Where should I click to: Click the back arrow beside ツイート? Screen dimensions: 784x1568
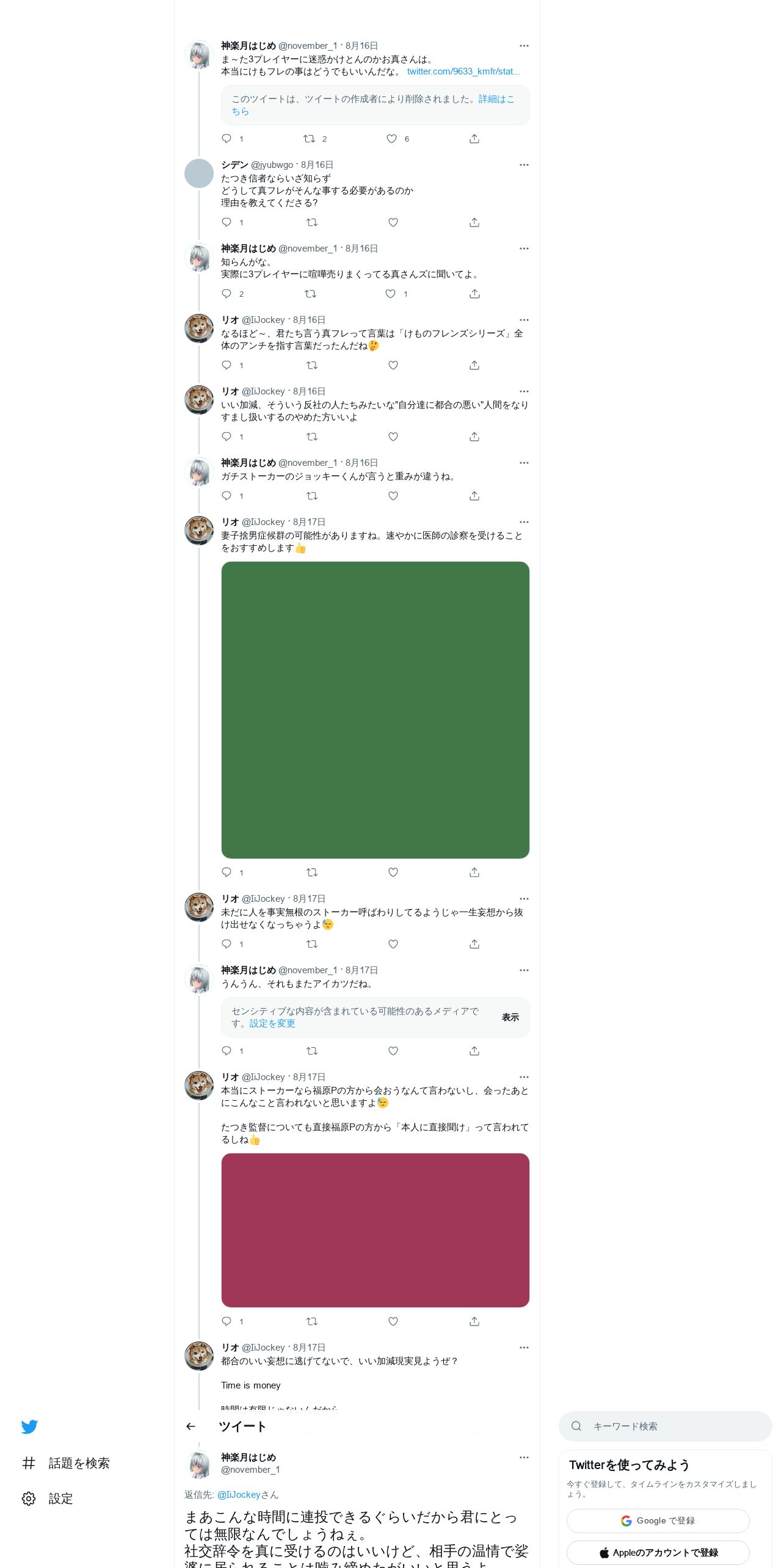pos(191,1426)
